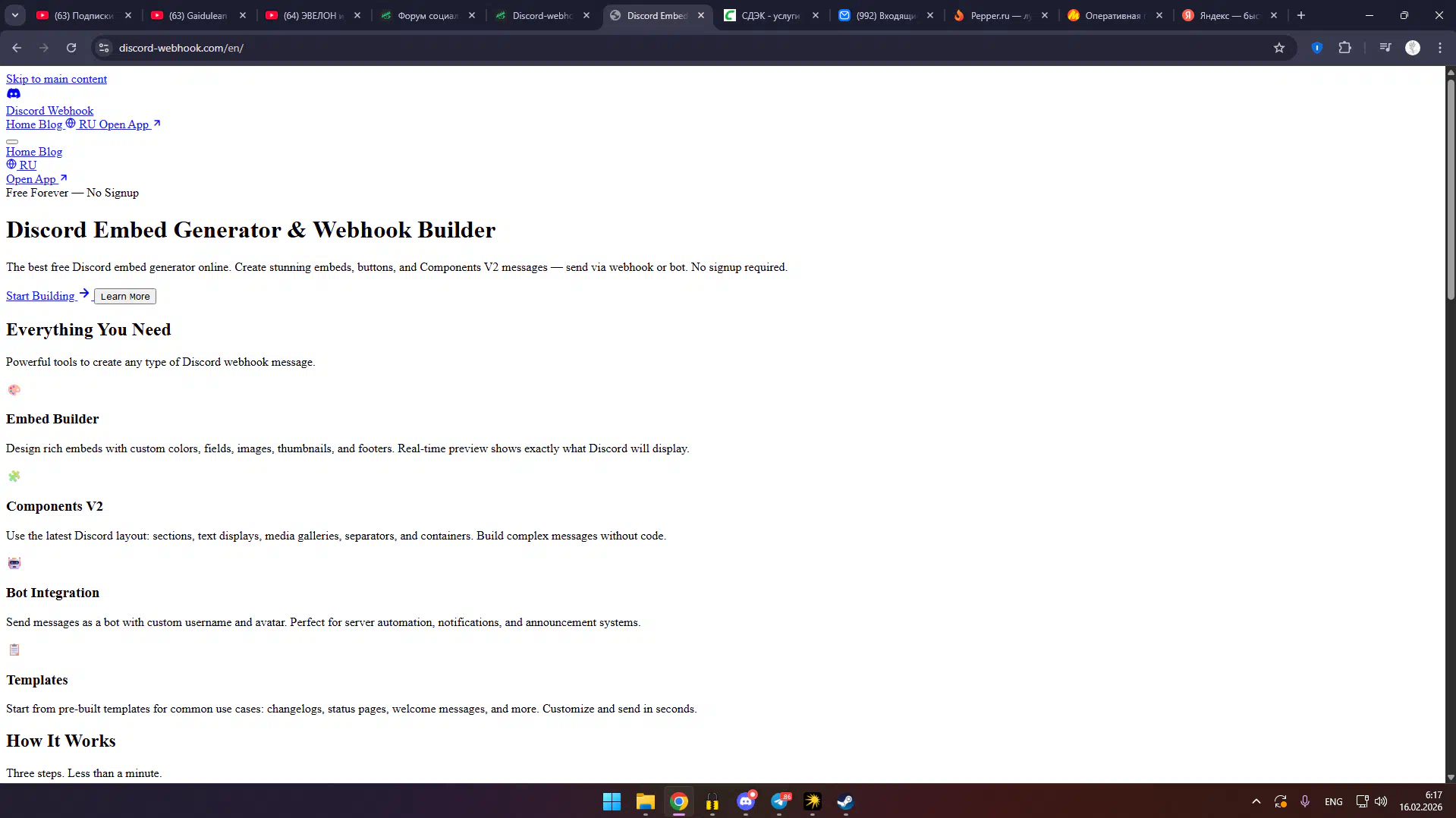Click the Discord logo icon on the page
The height and width of the screenshot is (818, 1456).
pyautogui.click(x=14, y=94)
